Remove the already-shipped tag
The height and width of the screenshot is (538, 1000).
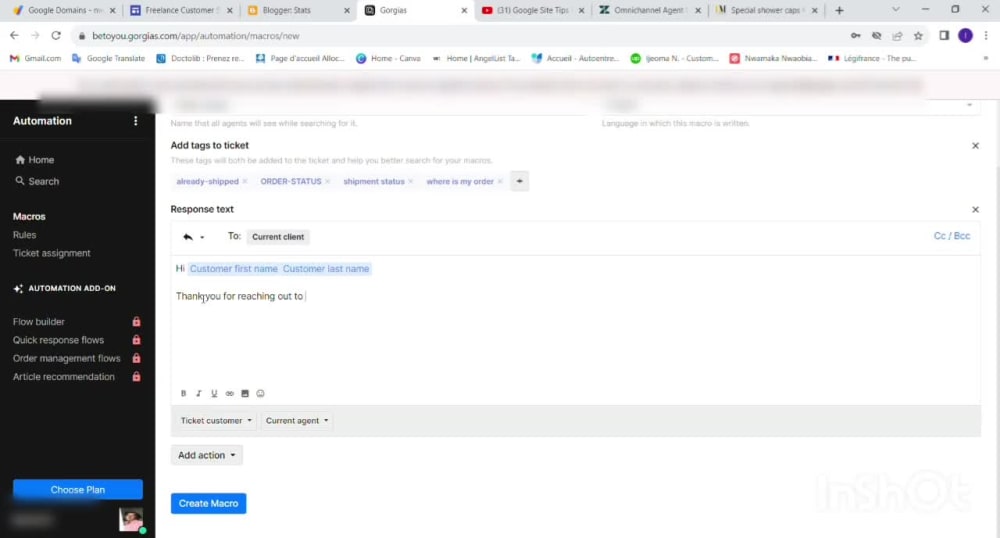[x=245, y=181]
